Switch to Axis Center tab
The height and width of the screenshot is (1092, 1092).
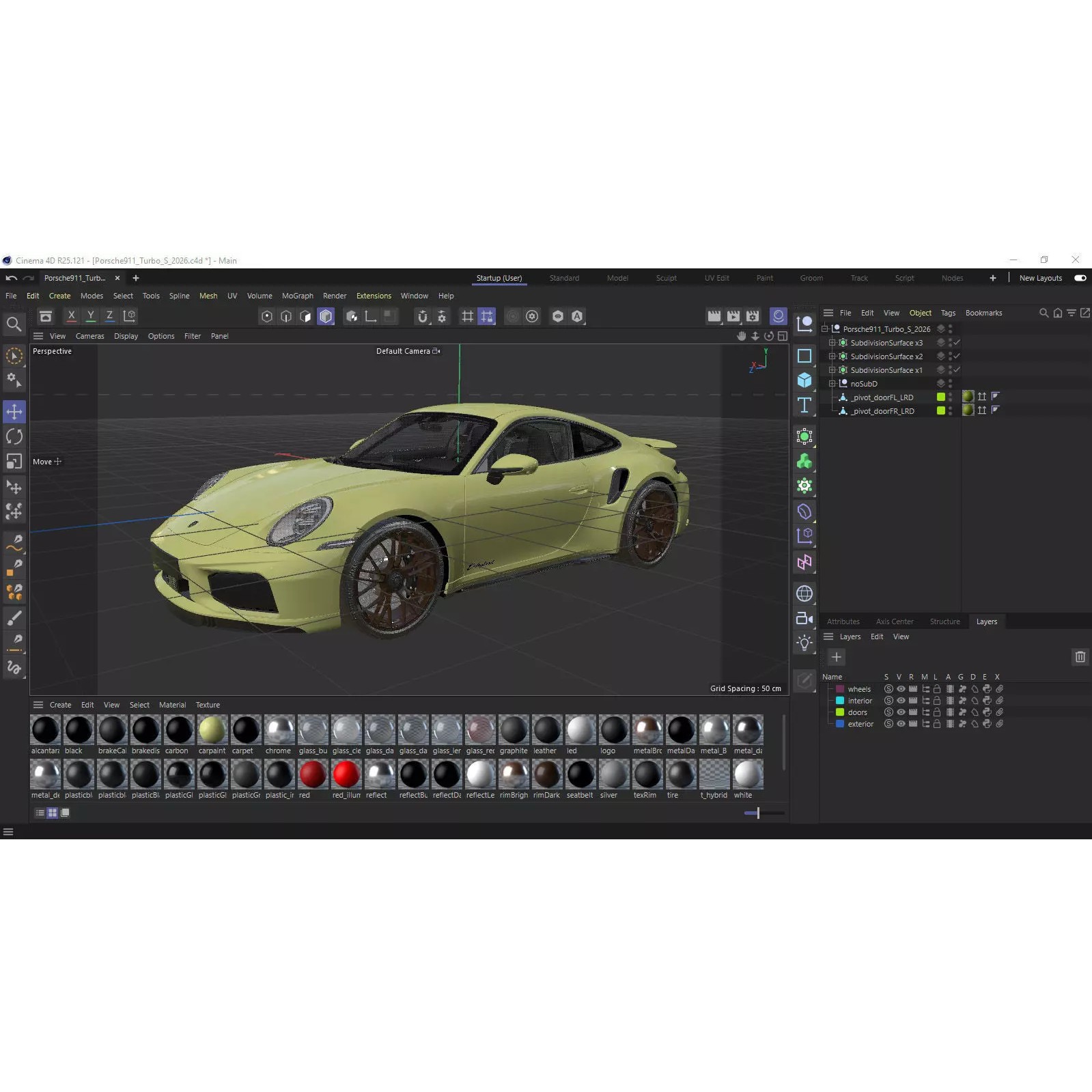895,621
